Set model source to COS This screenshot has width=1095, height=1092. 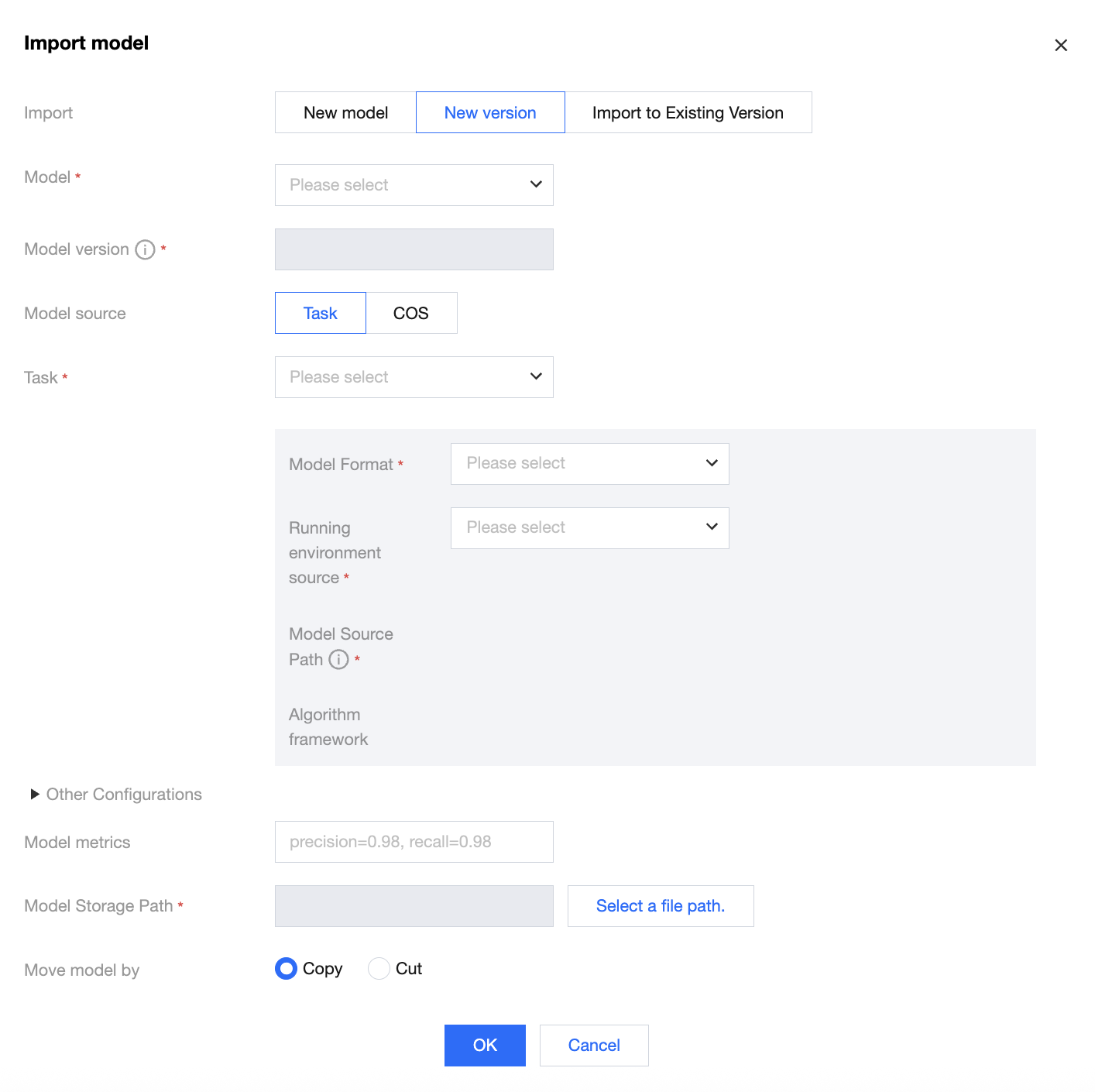coord(411,313)
